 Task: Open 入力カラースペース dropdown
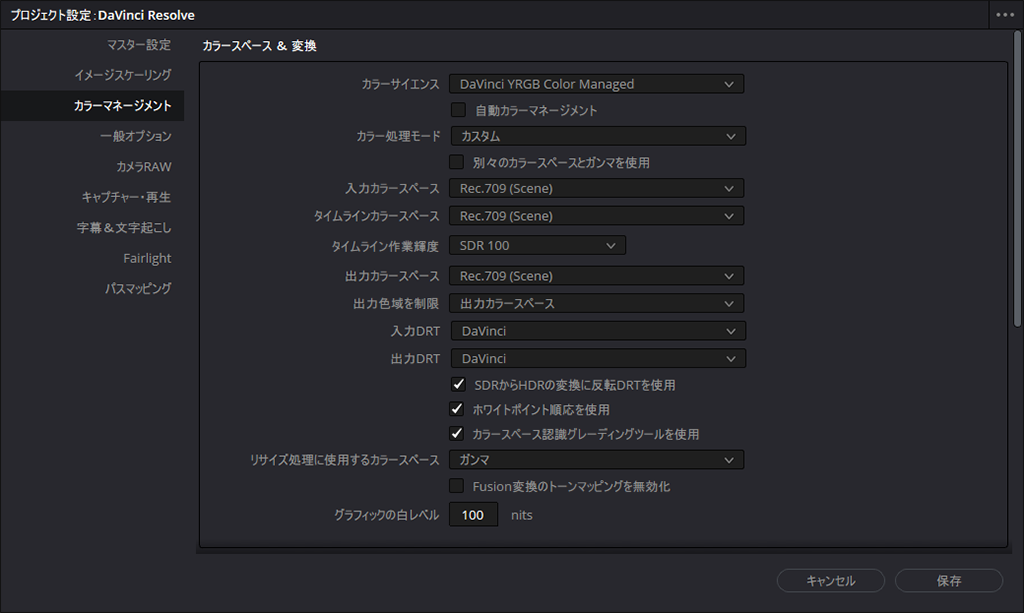596,188
